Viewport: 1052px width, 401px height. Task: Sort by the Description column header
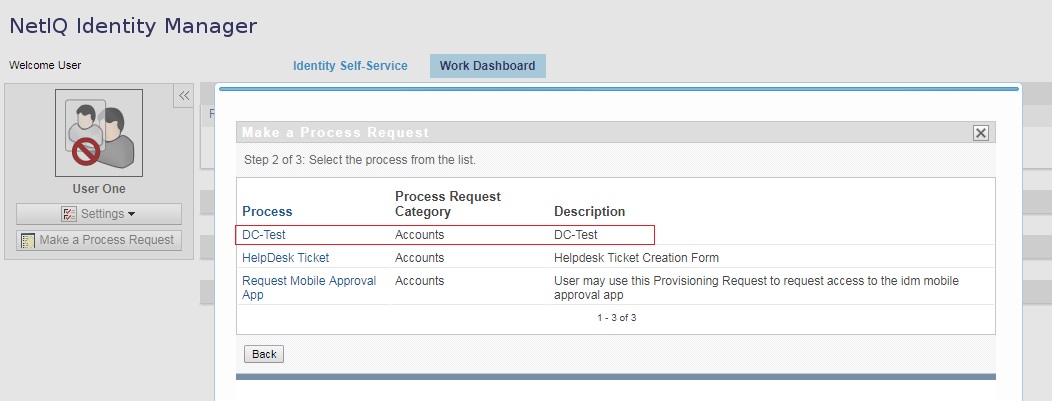coord(590,211)
